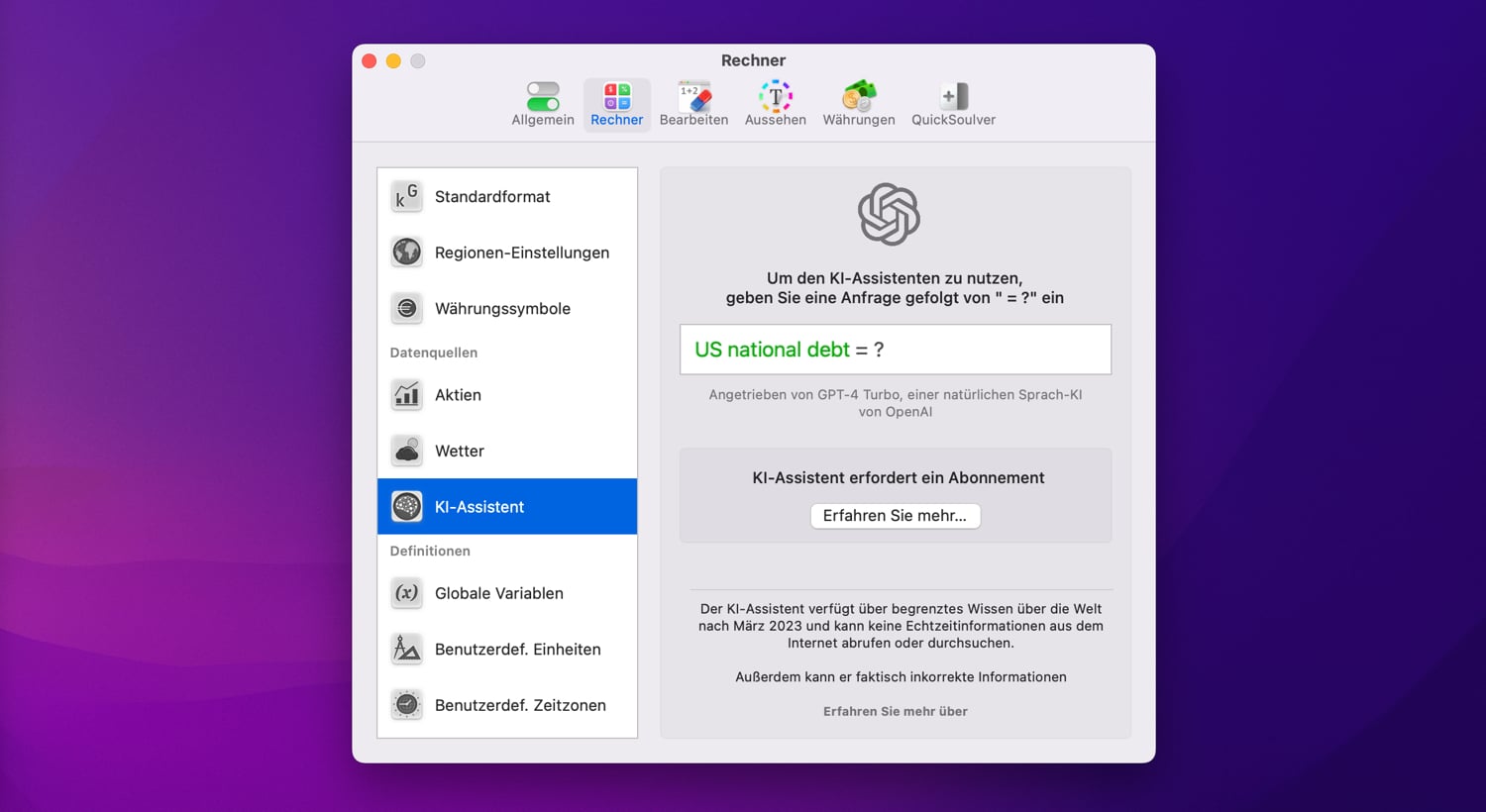Click 'KI-Assistent erfordert ein Abonnement' text
Screen dimensions: 1486x812
(x=899, y=477)
